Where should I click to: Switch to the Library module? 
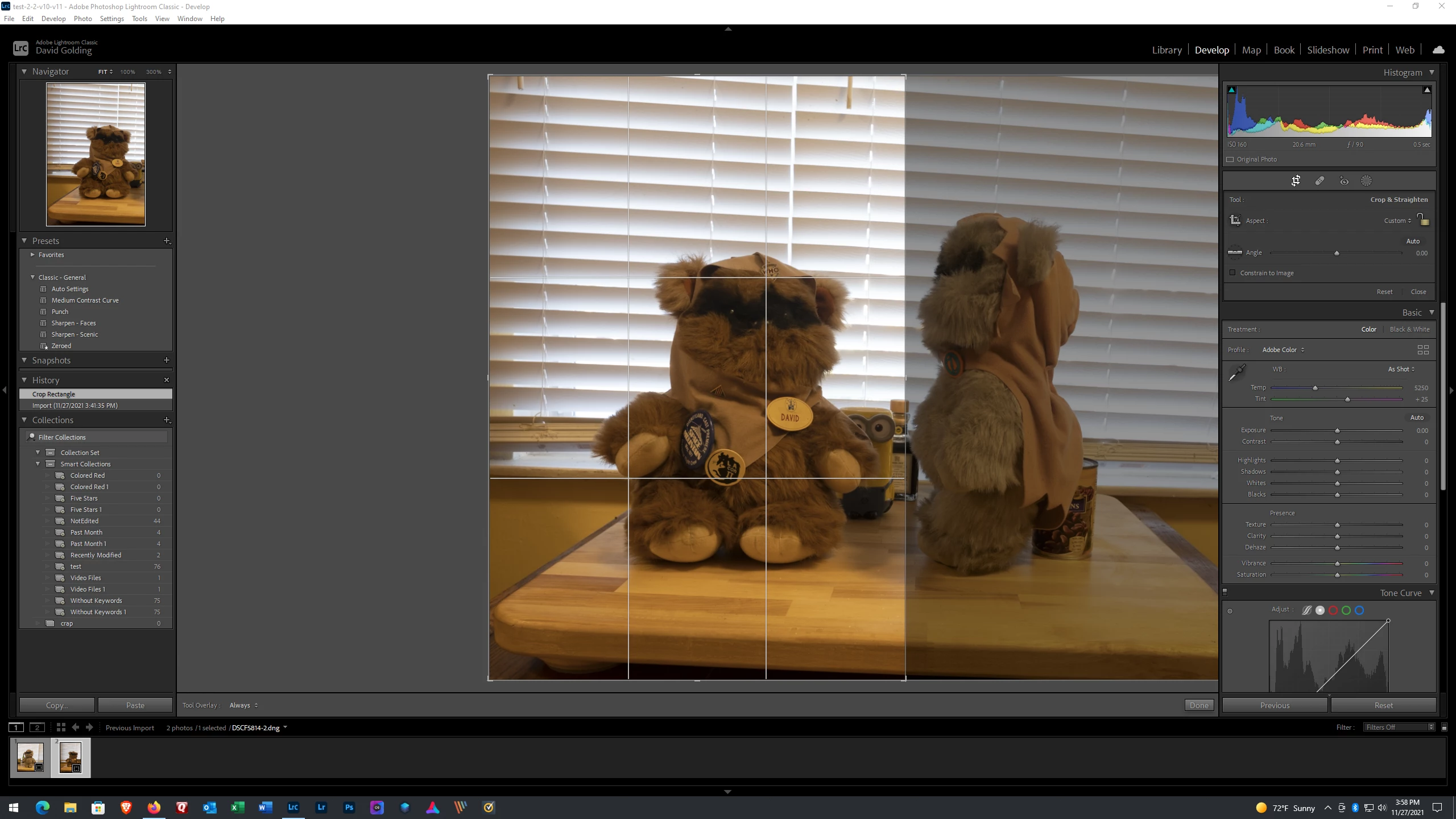tap(1167, 50)
